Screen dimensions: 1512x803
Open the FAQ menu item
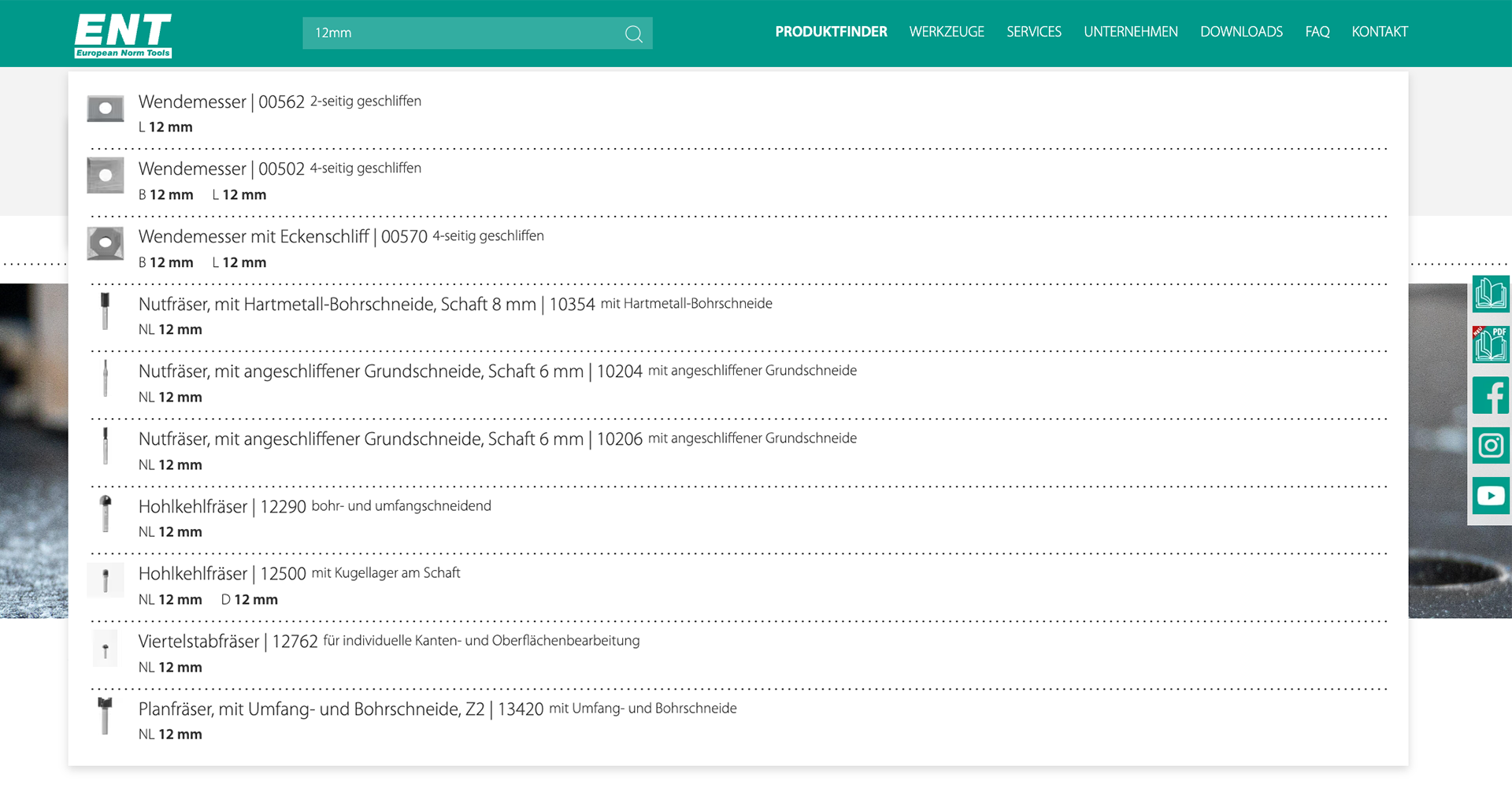pyautogui.click(x=1317, y=32)
